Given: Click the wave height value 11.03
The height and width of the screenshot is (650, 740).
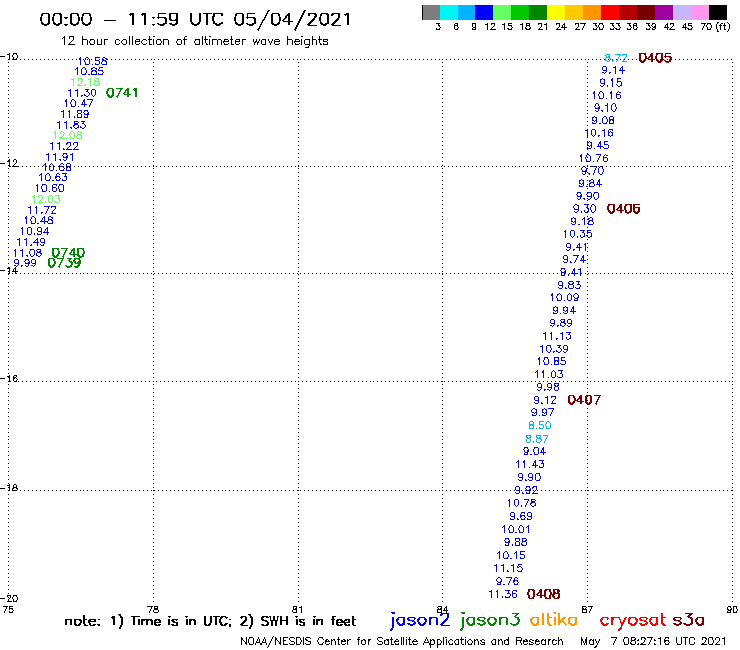Looking at the screenshot, I should pyautogui.click(x=549, y=374).
